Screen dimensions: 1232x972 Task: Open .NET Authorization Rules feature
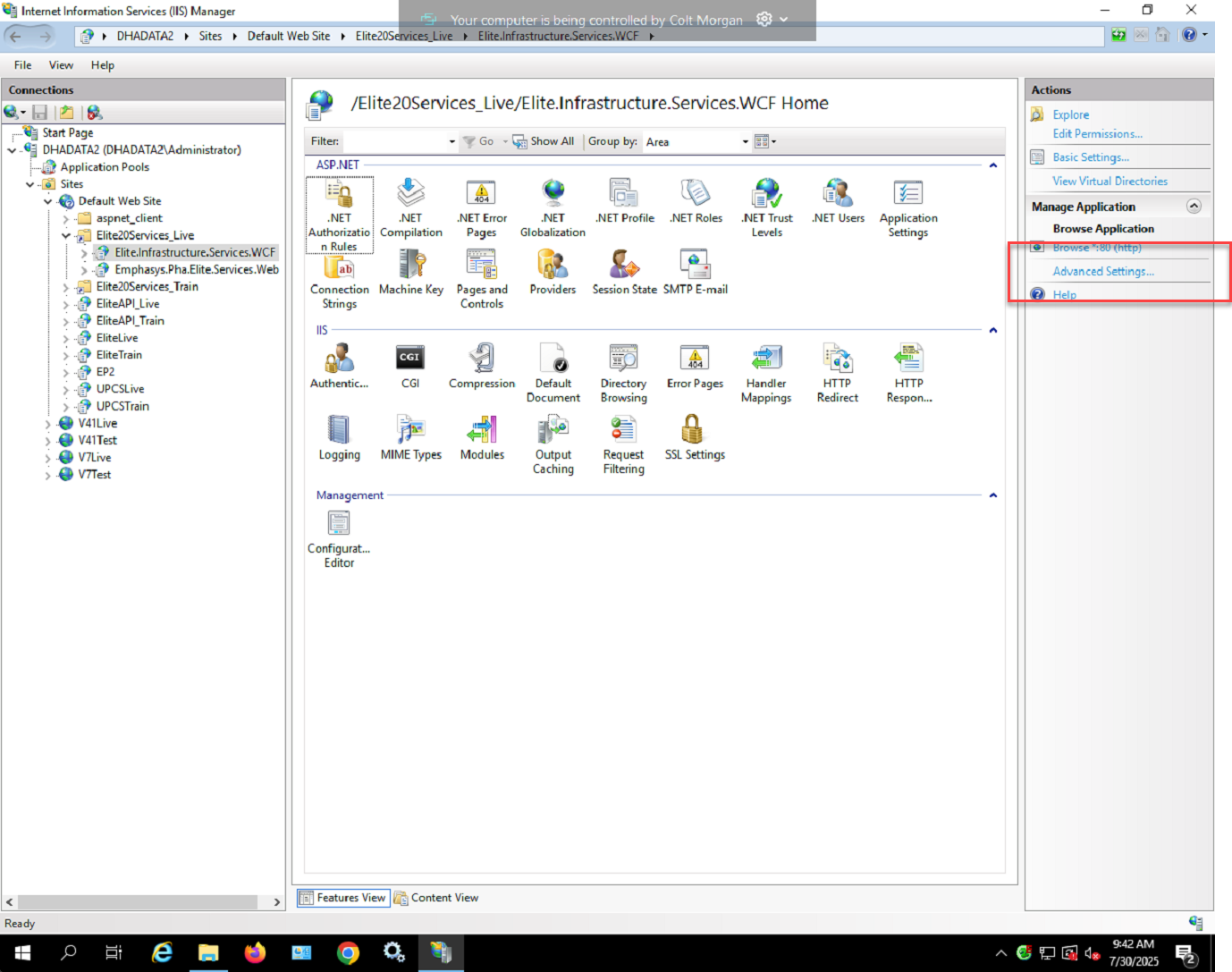click(339, 215)
